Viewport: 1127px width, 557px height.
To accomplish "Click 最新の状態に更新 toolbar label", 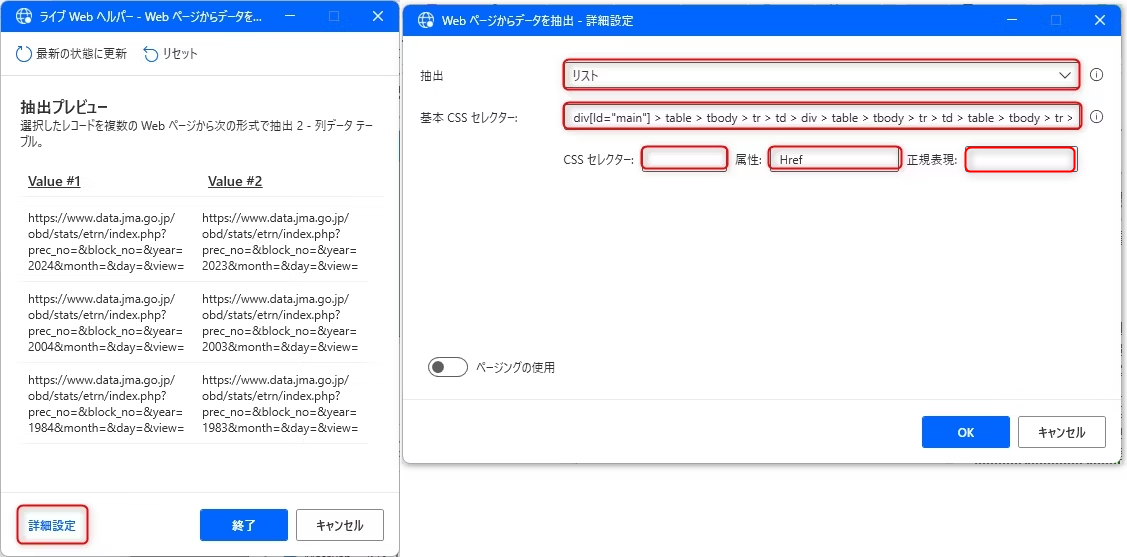I will click(x=81, y=54).
